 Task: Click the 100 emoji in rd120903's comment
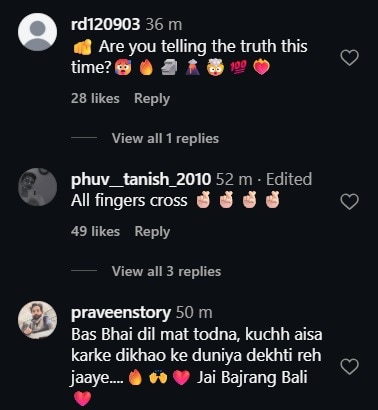pos(238,68)
